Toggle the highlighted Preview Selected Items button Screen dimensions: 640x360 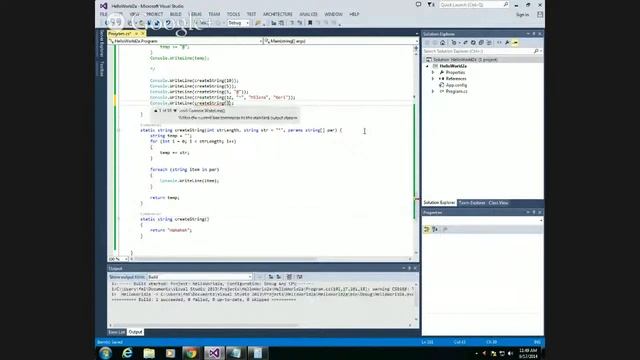coord(516,42)
